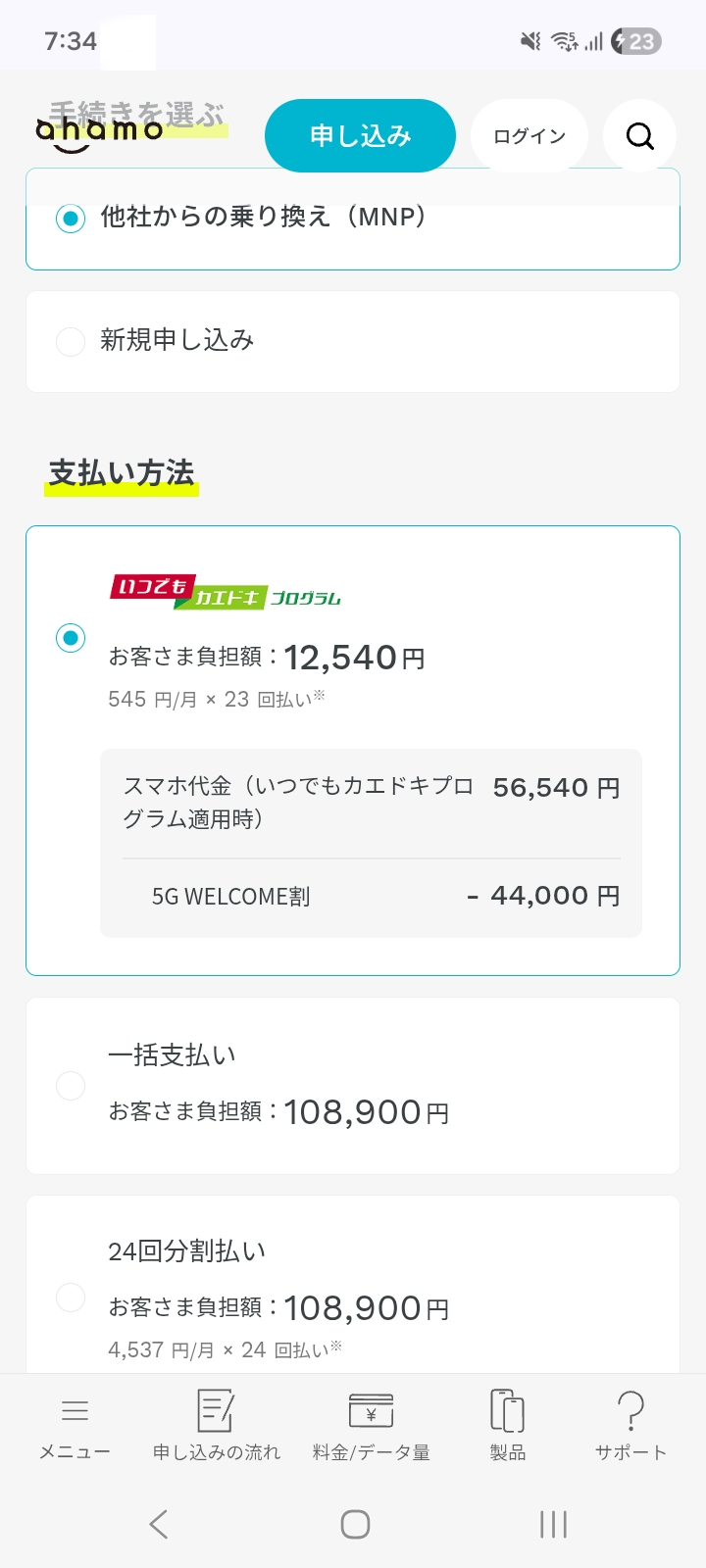Open the Android recent apps button
This screenshot has width=706, height=1568.
tap(553, 1524)
